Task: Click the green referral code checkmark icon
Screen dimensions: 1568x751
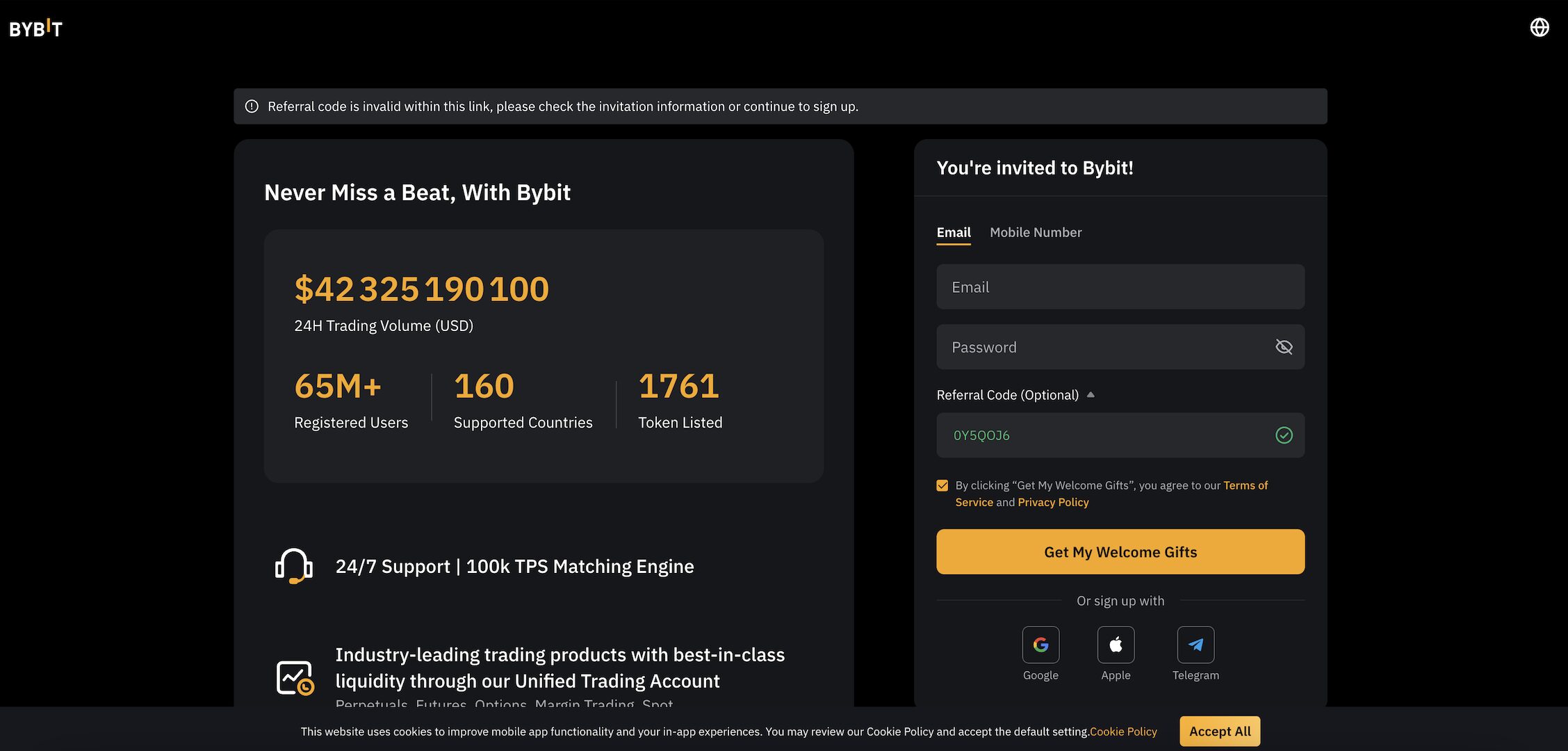Action: [x=1284, y=435]
